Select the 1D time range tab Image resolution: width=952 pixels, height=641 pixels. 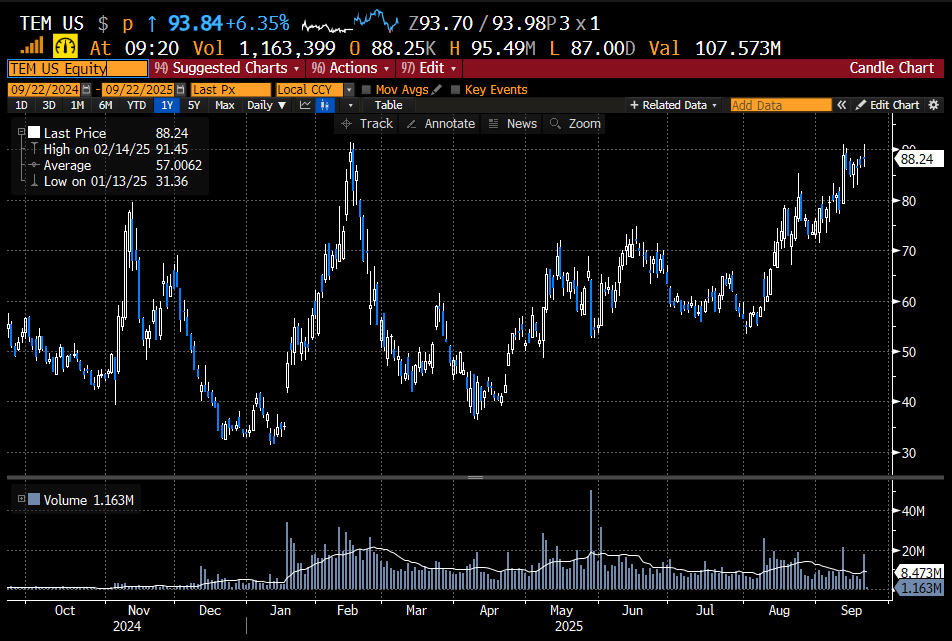(21, 105)
